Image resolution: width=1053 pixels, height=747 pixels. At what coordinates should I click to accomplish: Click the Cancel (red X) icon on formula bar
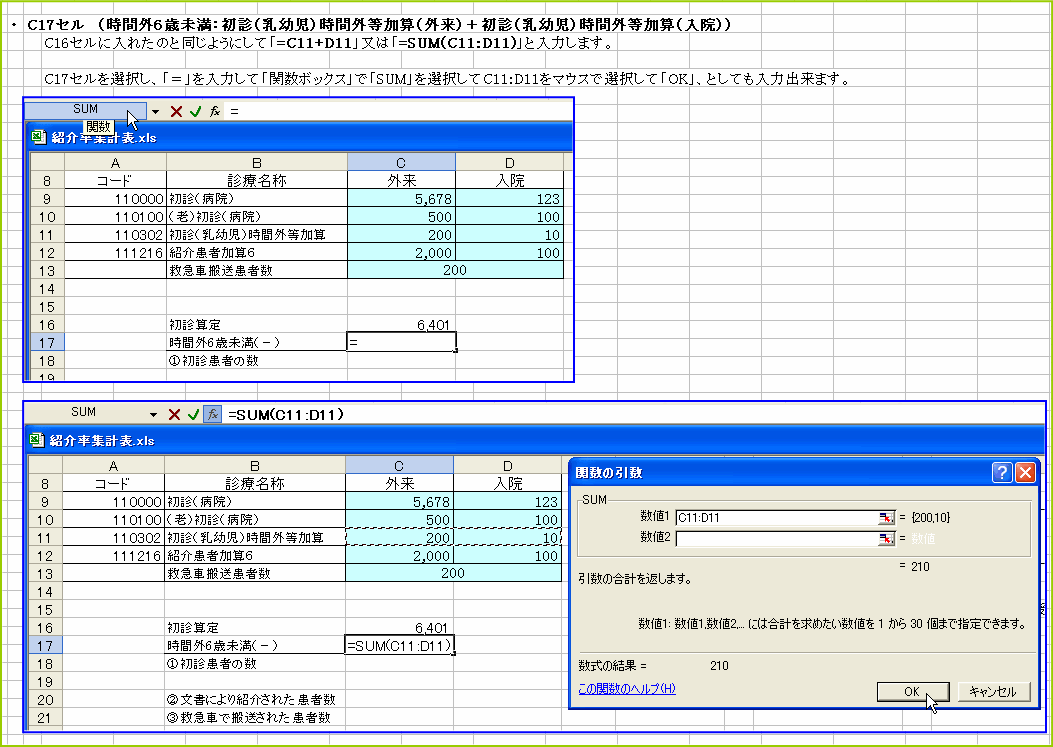tap(174, 110)
